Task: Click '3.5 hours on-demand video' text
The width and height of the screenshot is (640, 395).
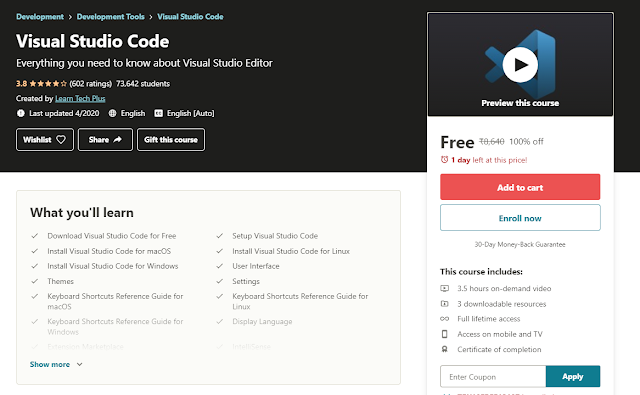Action: pos(504,288)
